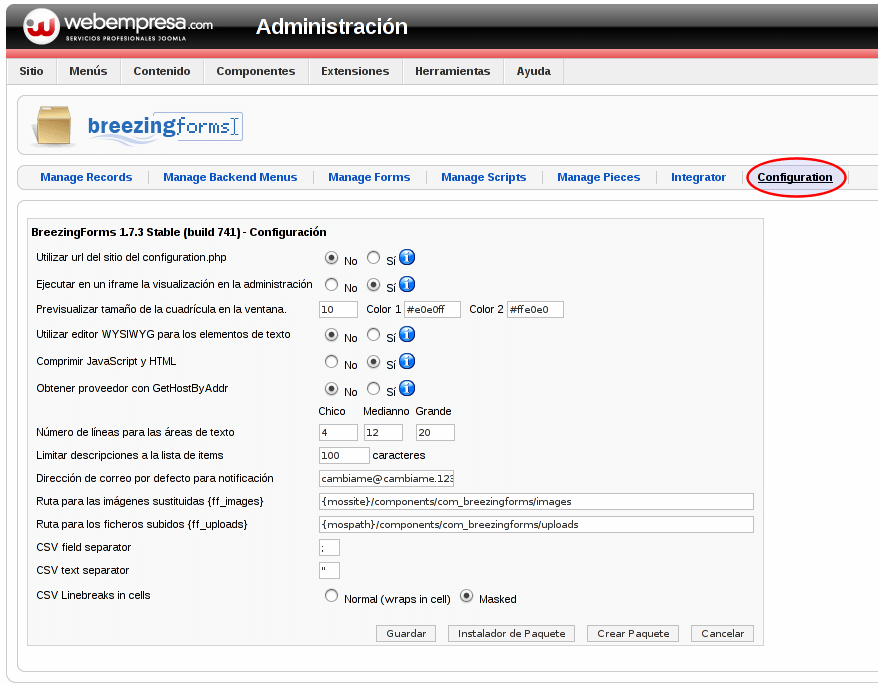Viewport: 878px width, 685px height.
Task: Edit the CSV field separator box
Action: [x=329, y=547]
